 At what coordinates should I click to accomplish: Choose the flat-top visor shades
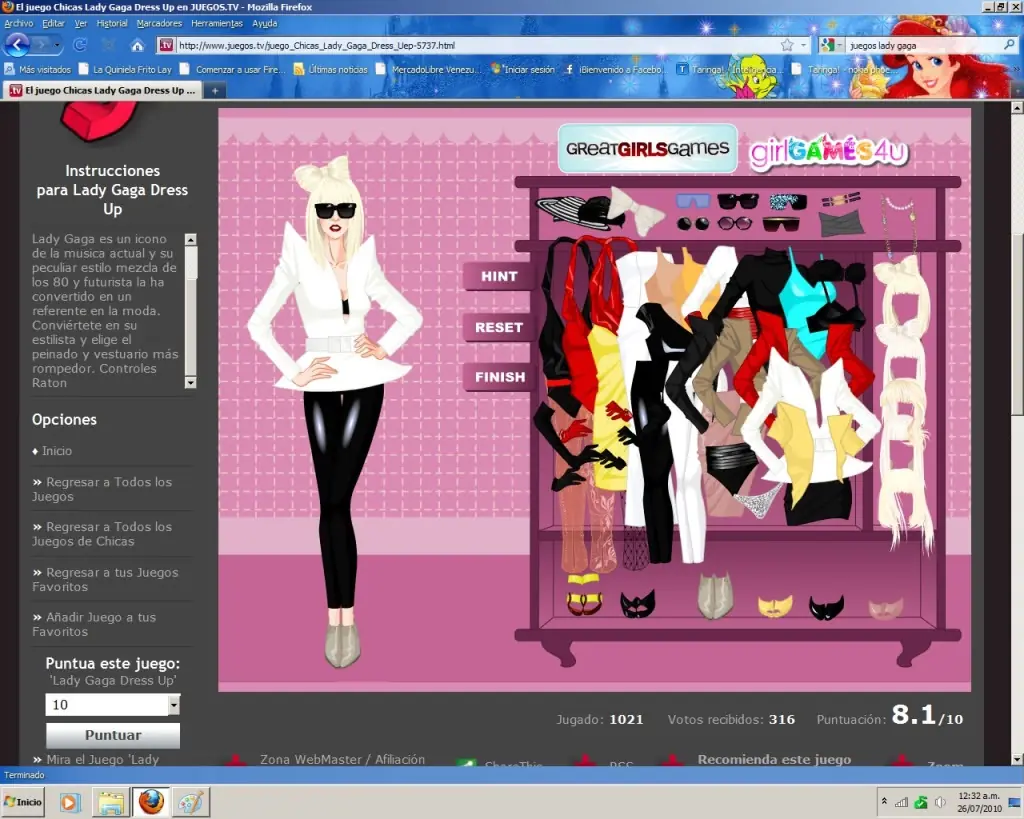[781, 225]
